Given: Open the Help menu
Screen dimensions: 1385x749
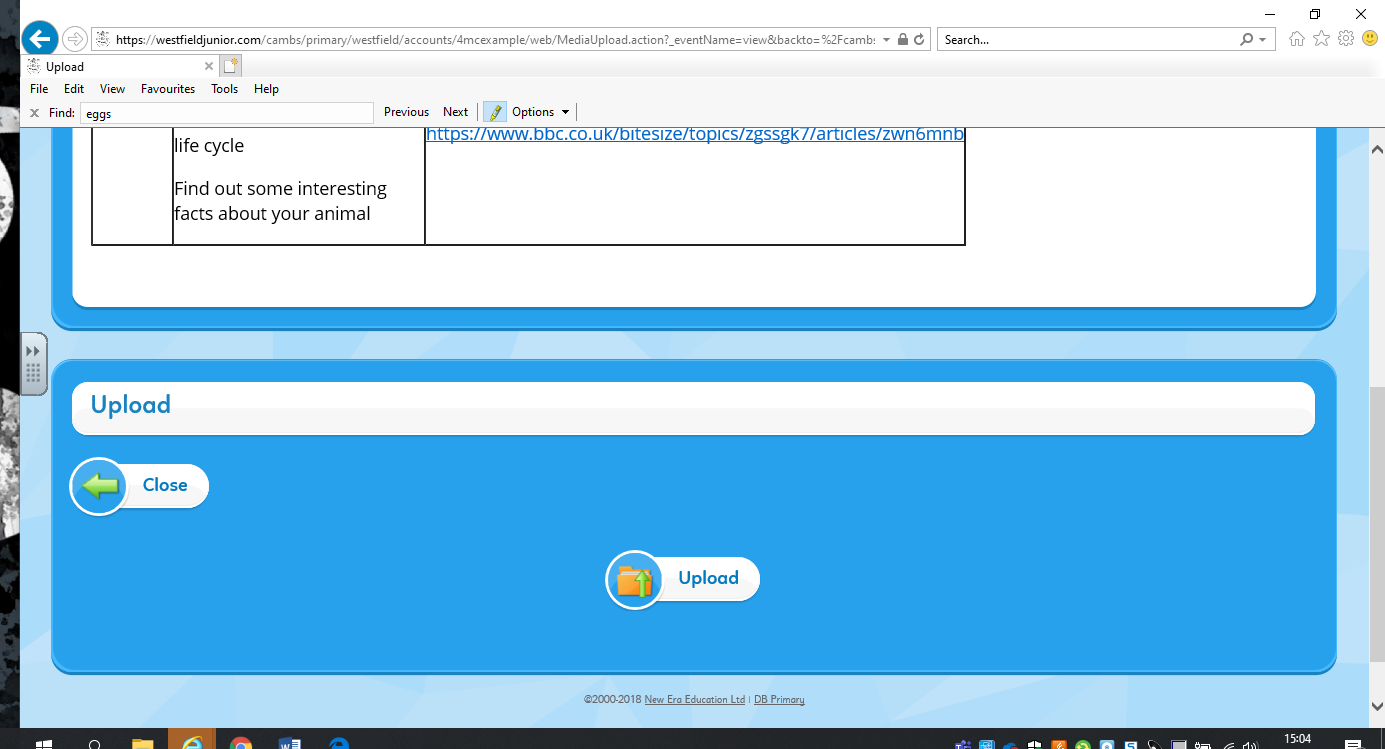Looking at the screenshot, I should 266,89.
